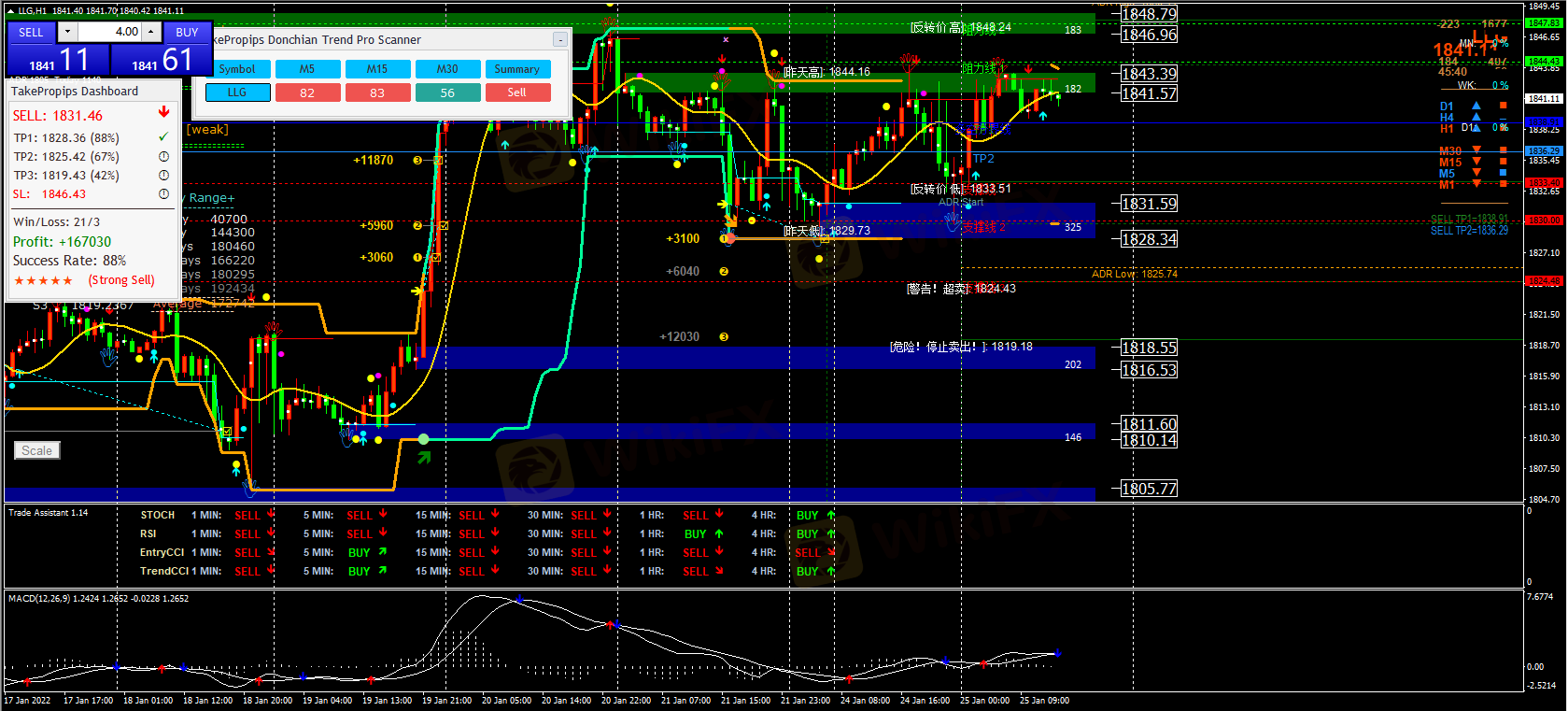The image size is (1568, 711).
Task: Click the clock icon beside SL 1846.43
Action: [163, 194]
